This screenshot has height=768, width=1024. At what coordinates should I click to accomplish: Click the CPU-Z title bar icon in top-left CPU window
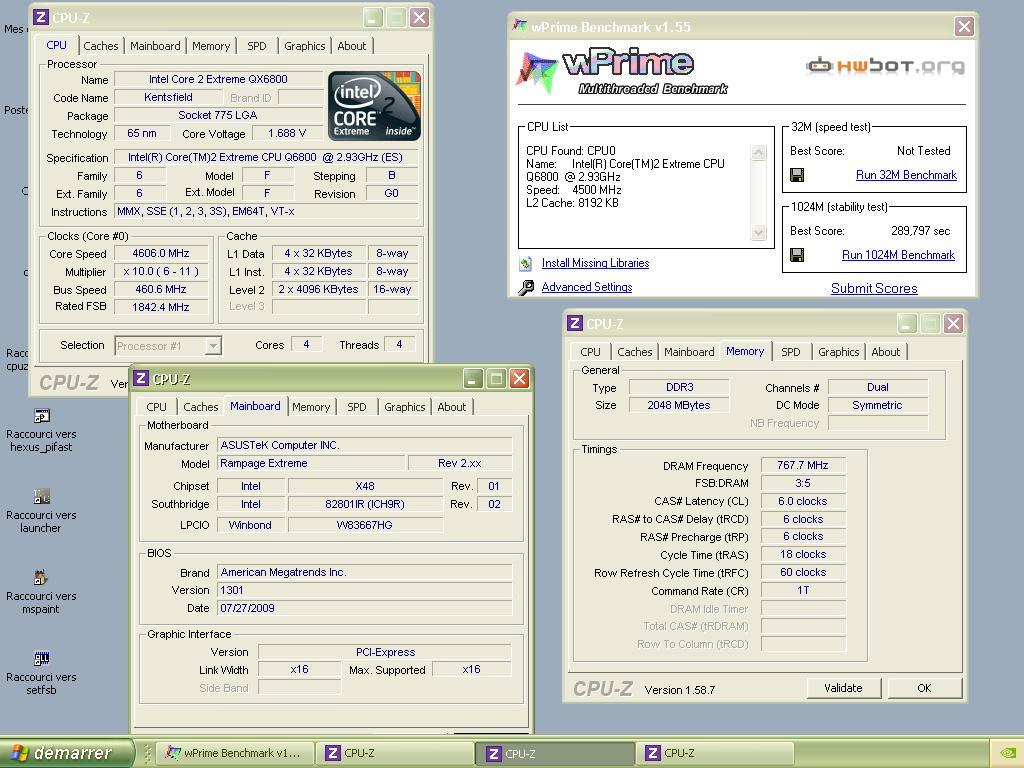pyautogui.click(x=40, y=17)
